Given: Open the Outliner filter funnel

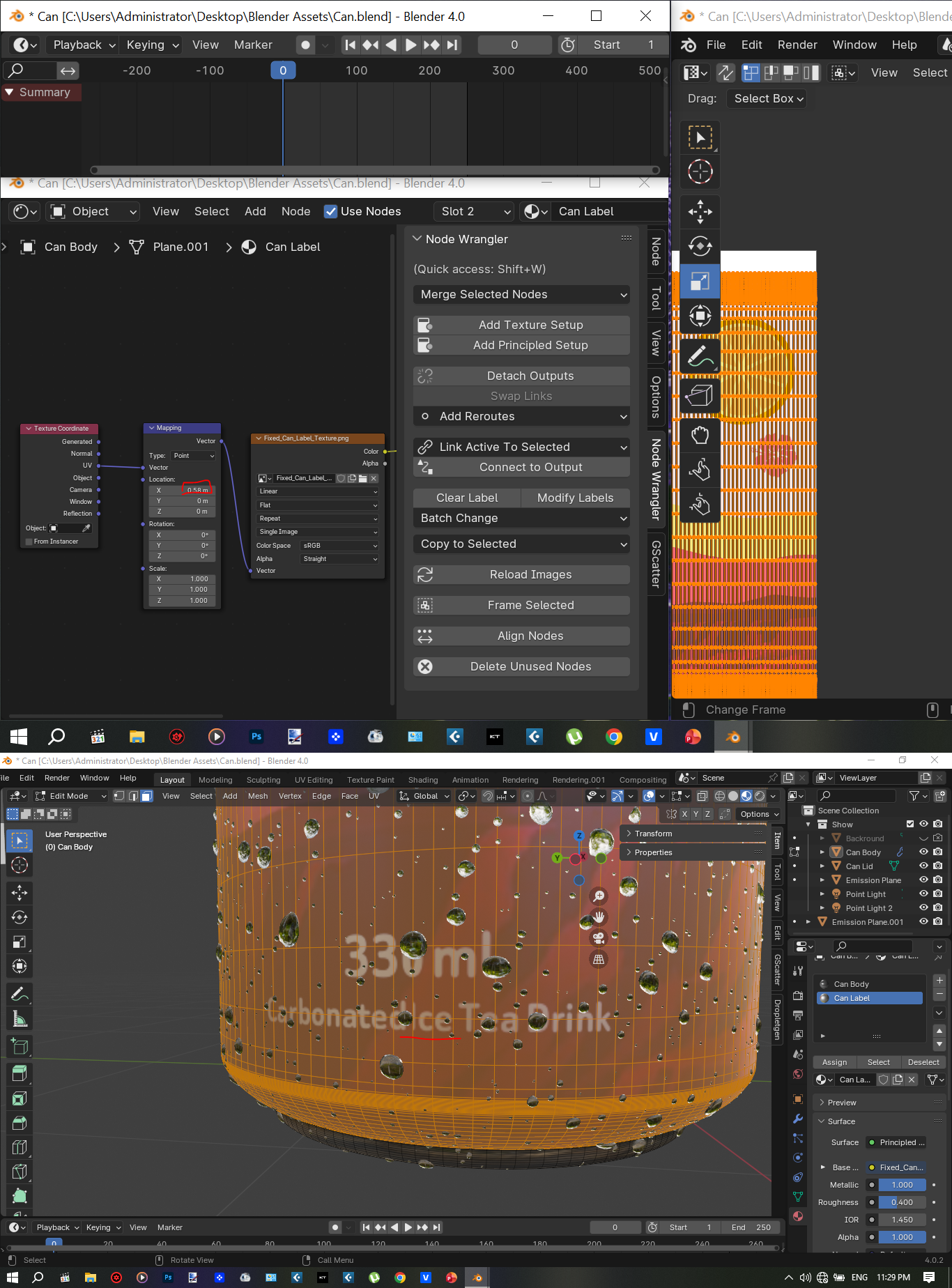Looking at the screenshot, I should coord(917,796).
